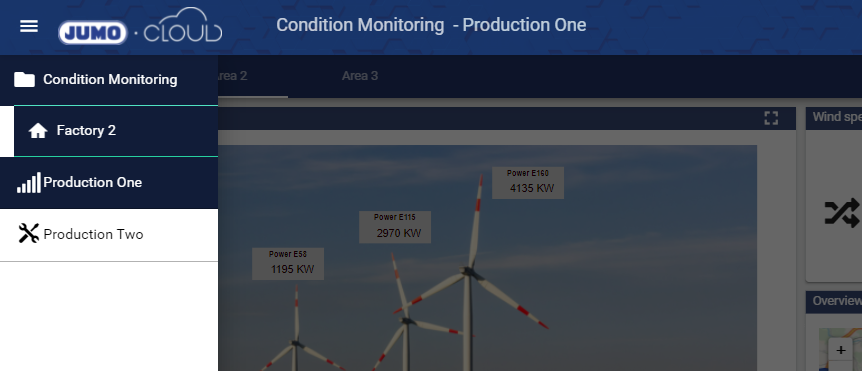Expand the turbine image panel fullscreen
Image resolution: width=862 pixels, height=371 pixels.
tap(771, 118)
